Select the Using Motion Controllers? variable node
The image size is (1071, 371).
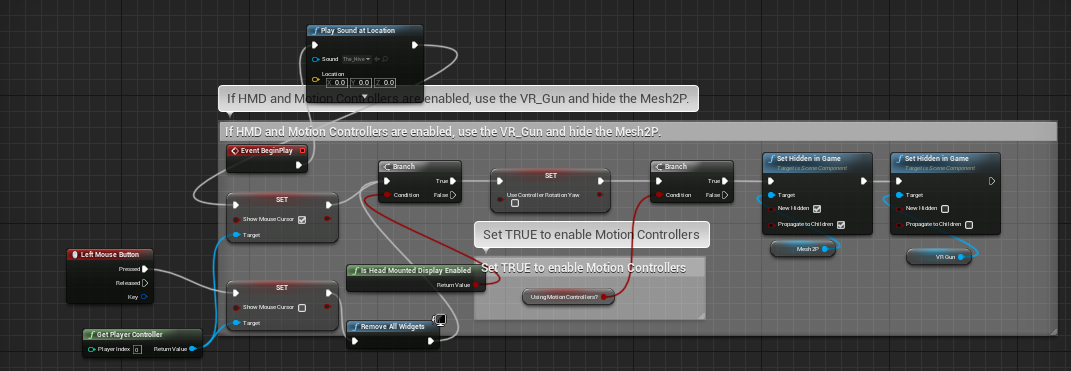click(x=568, y=297)
